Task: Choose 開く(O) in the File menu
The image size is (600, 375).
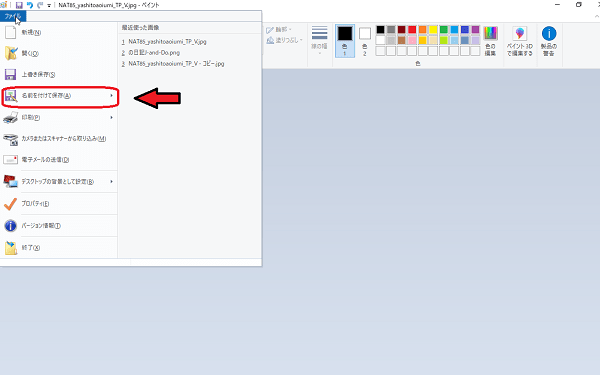Action: (59, 54)
